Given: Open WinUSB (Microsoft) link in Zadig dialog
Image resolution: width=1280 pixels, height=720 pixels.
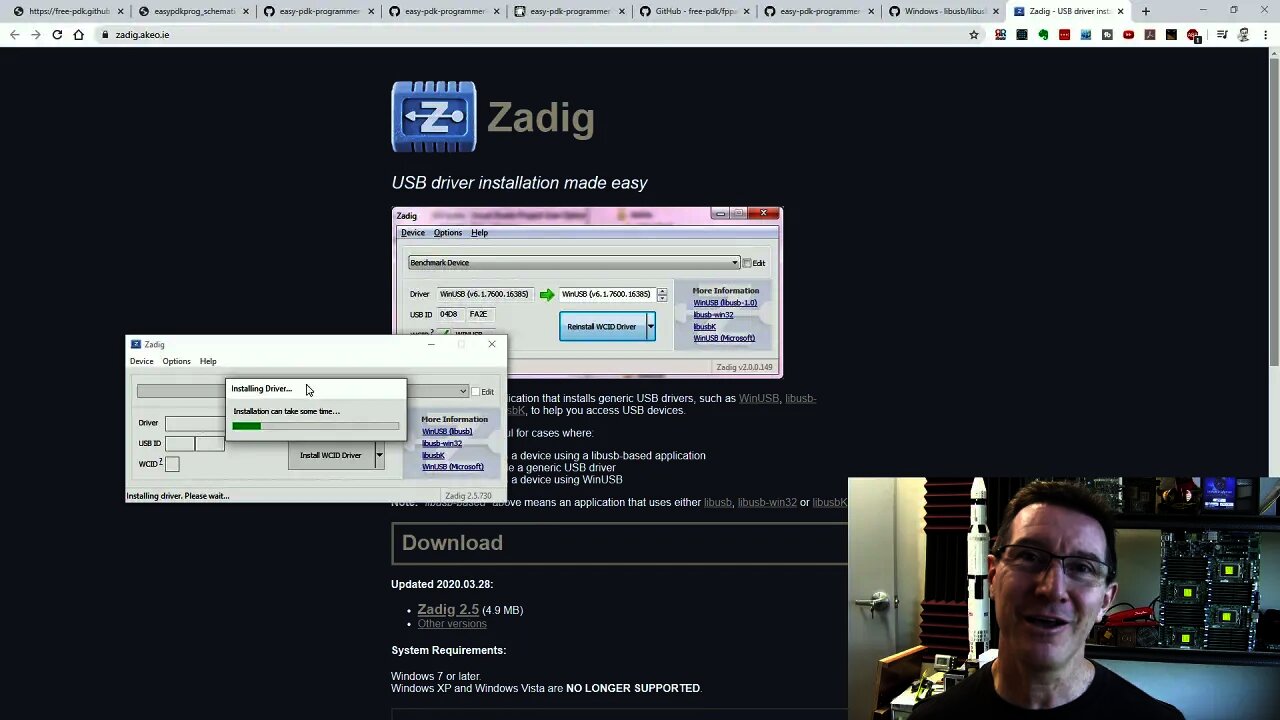Looking at the screenshot, I should 452,467.
